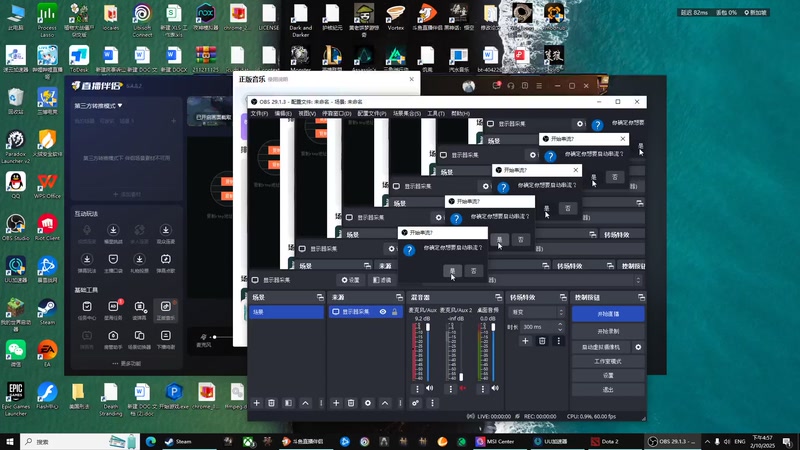Open OBS Studio desktop shortcut
The image size is (800, 450).
[x=16, y=228]
